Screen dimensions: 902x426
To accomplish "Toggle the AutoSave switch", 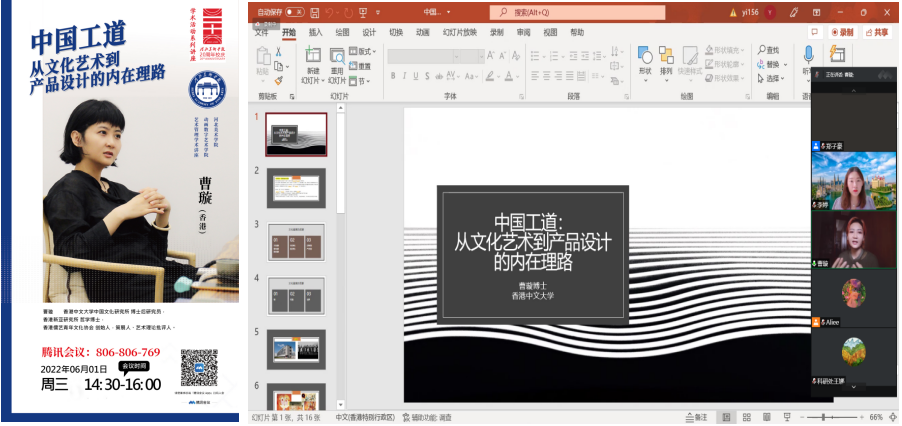I will [294, 12].
